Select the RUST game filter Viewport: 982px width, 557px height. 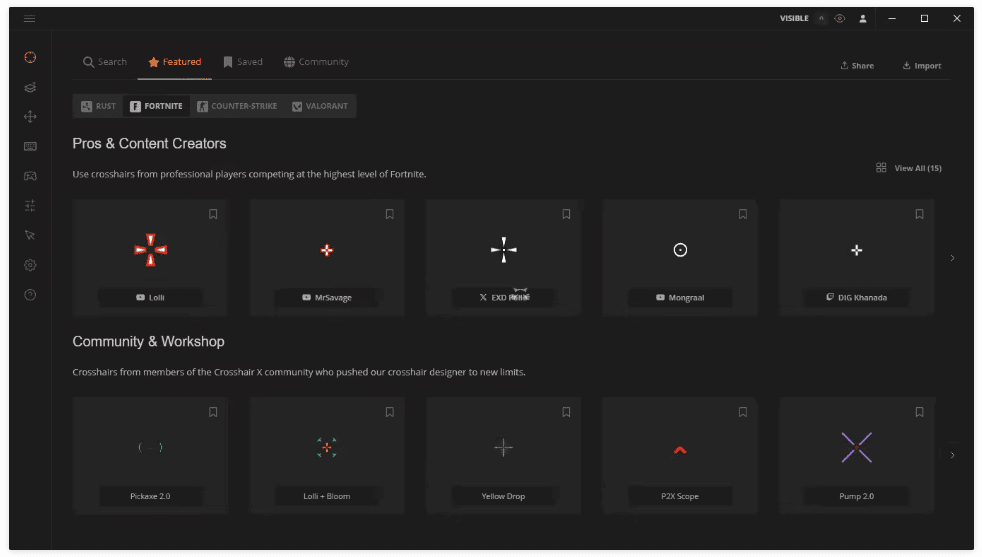[98, 107]
